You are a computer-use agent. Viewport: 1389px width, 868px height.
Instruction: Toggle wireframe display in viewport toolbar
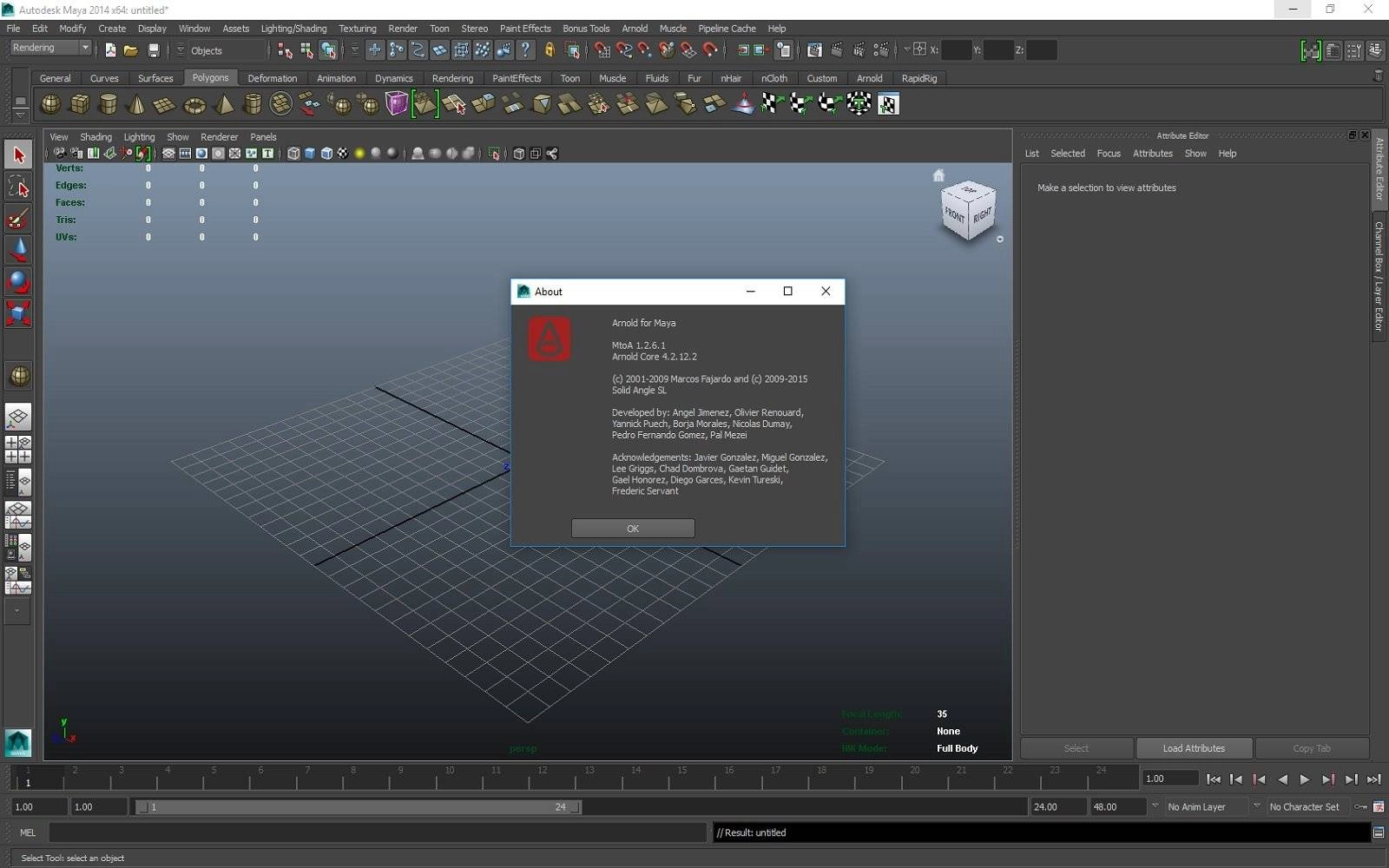pyautogui.click(x=293, y=154)
